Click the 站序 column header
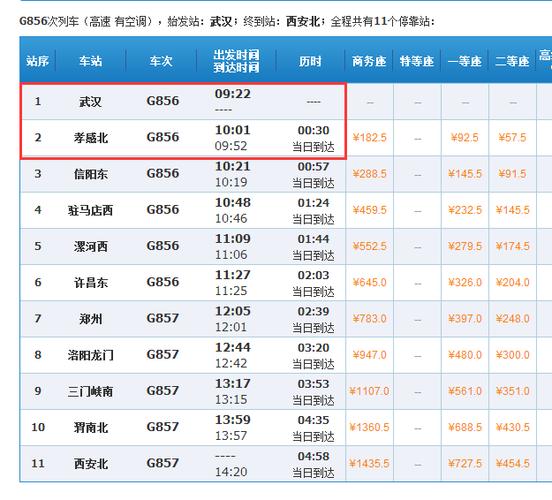Viewport: 552px width, 500px height. [x=37, y=61]
